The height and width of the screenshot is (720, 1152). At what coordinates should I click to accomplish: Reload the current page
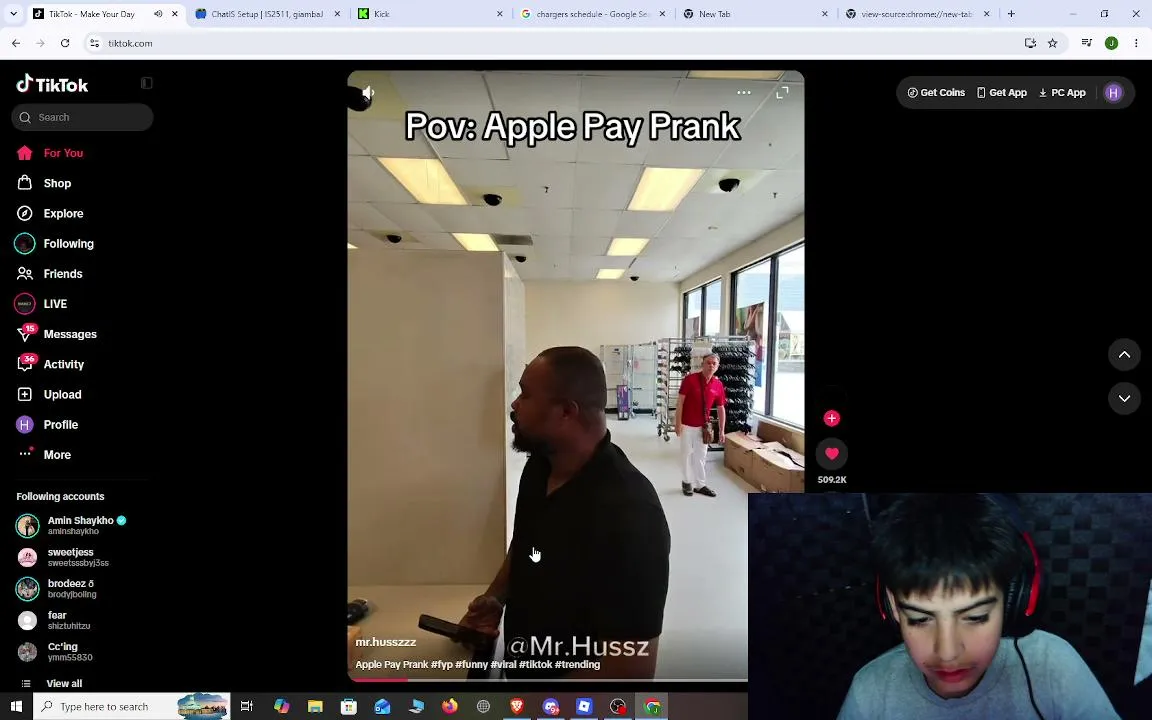[65, 43]
